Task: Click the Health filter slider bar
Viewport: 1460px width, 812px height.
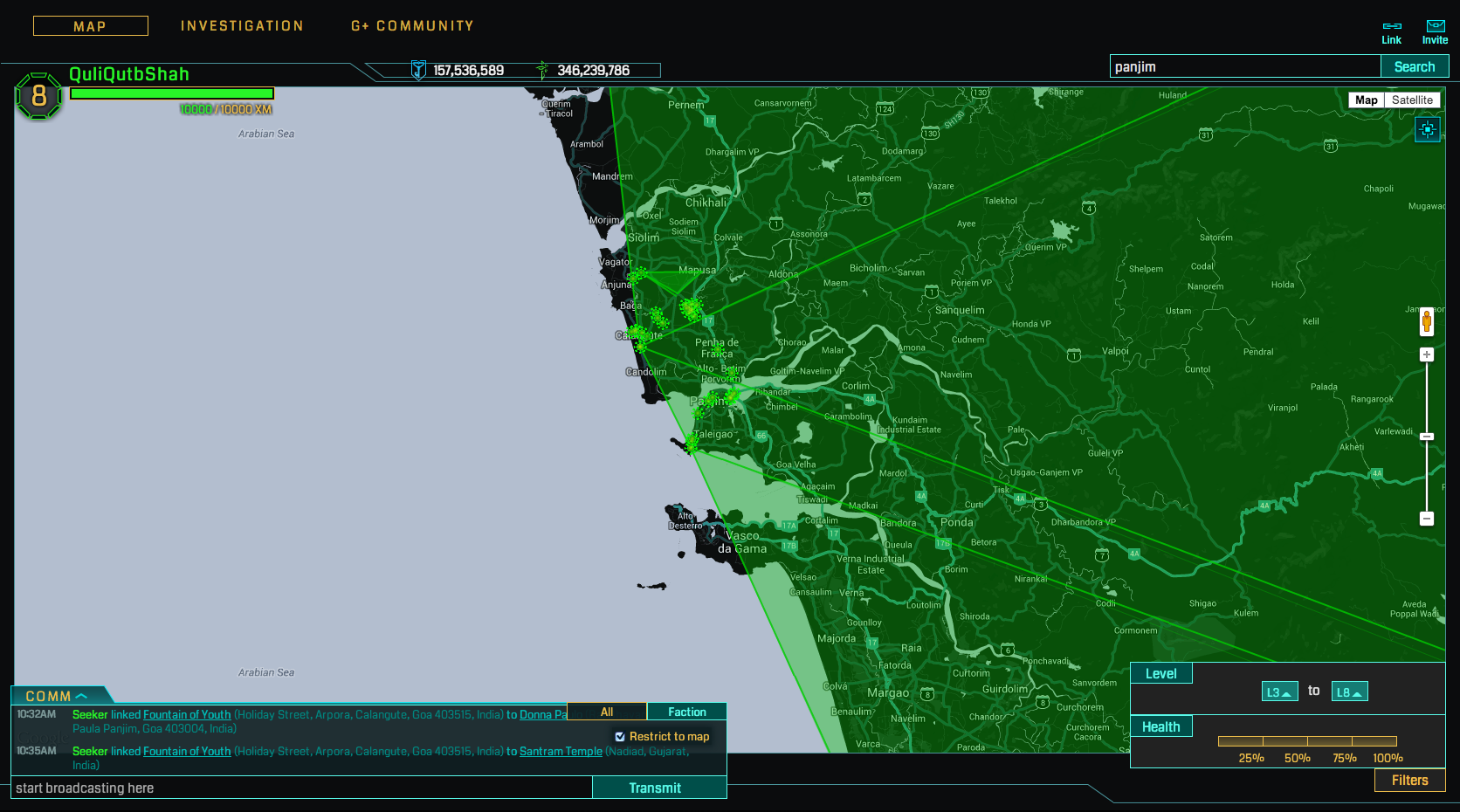Action: (1307, 741)
